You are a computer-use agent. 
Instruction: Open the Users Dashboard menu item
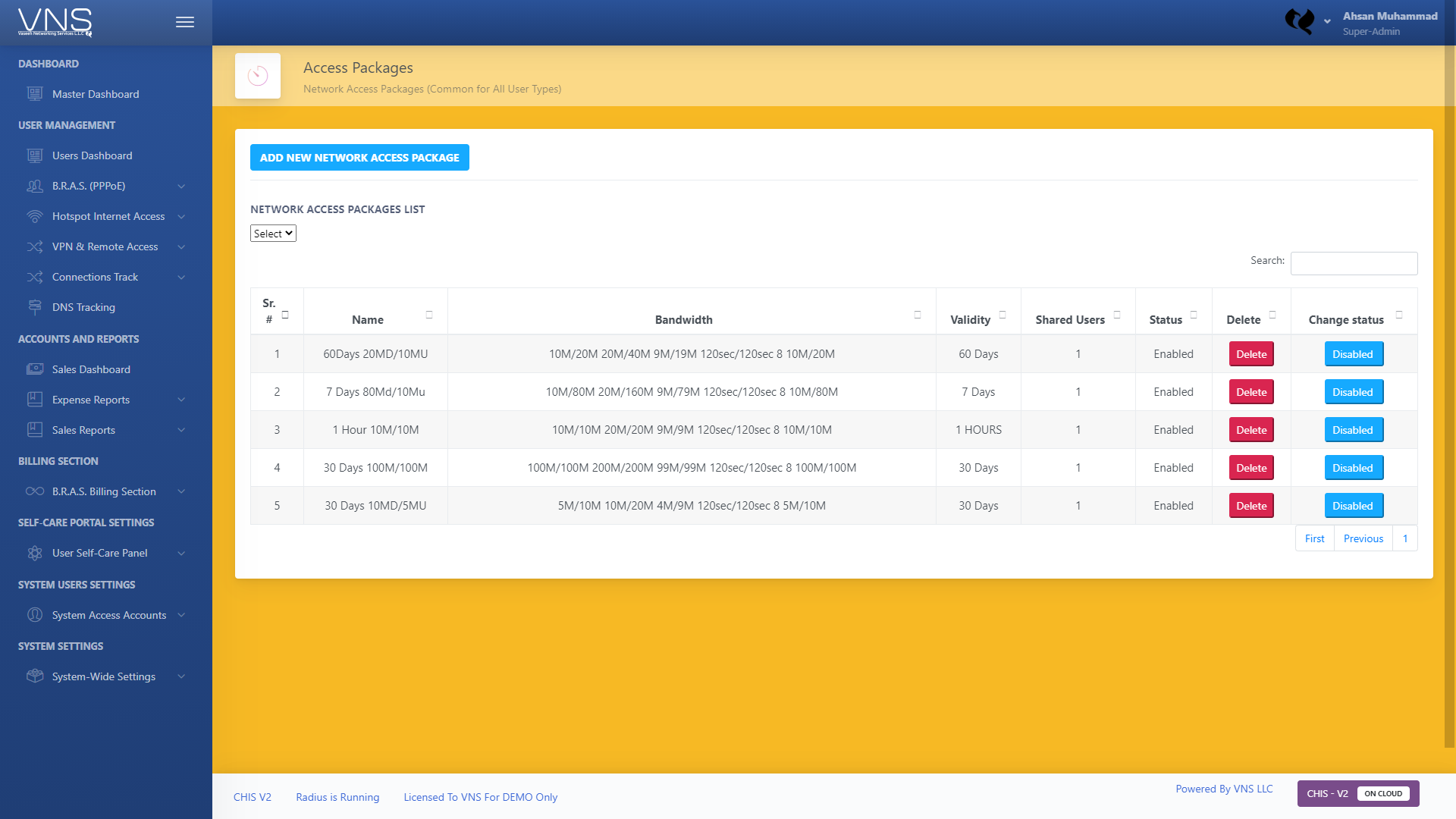pos(92,155)
